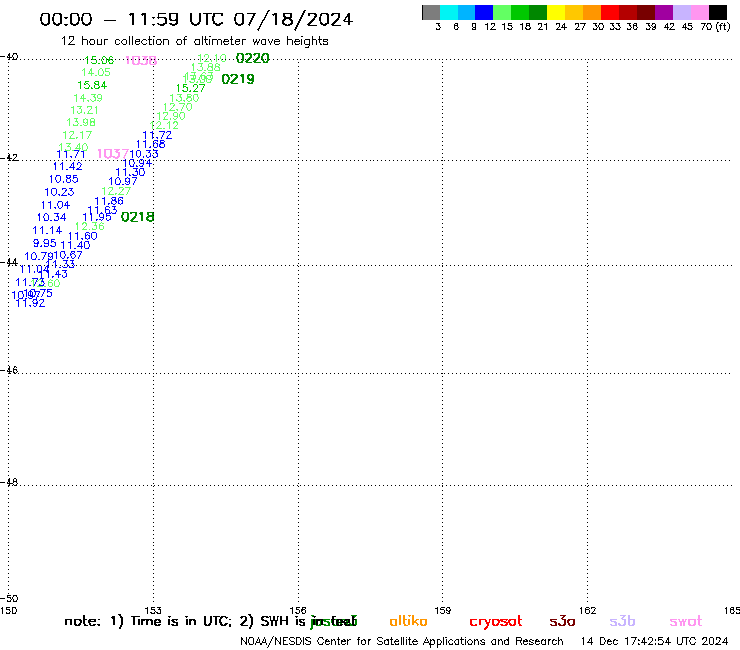This screenshot has height=650, width=740.
Task: Click wave height value 15.06
Action: [x=99, y=60]
